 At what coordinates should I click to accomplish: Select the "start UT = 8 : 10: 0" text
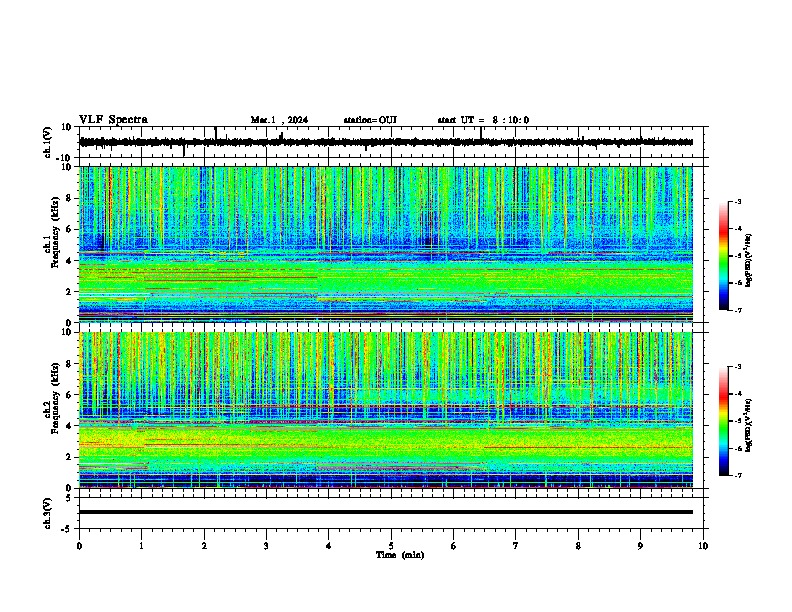click(483, 120)
